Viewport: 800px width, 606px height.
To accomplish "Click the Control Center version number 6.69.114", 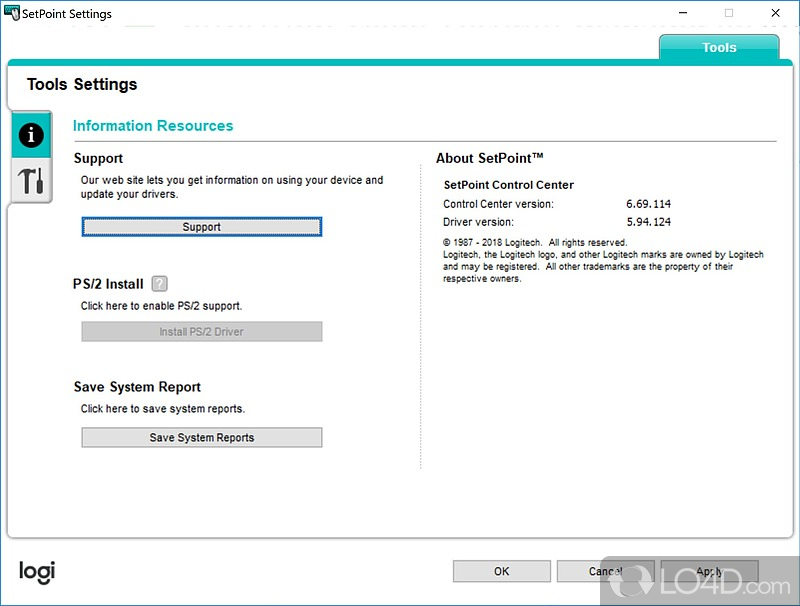I will (648, 204).
